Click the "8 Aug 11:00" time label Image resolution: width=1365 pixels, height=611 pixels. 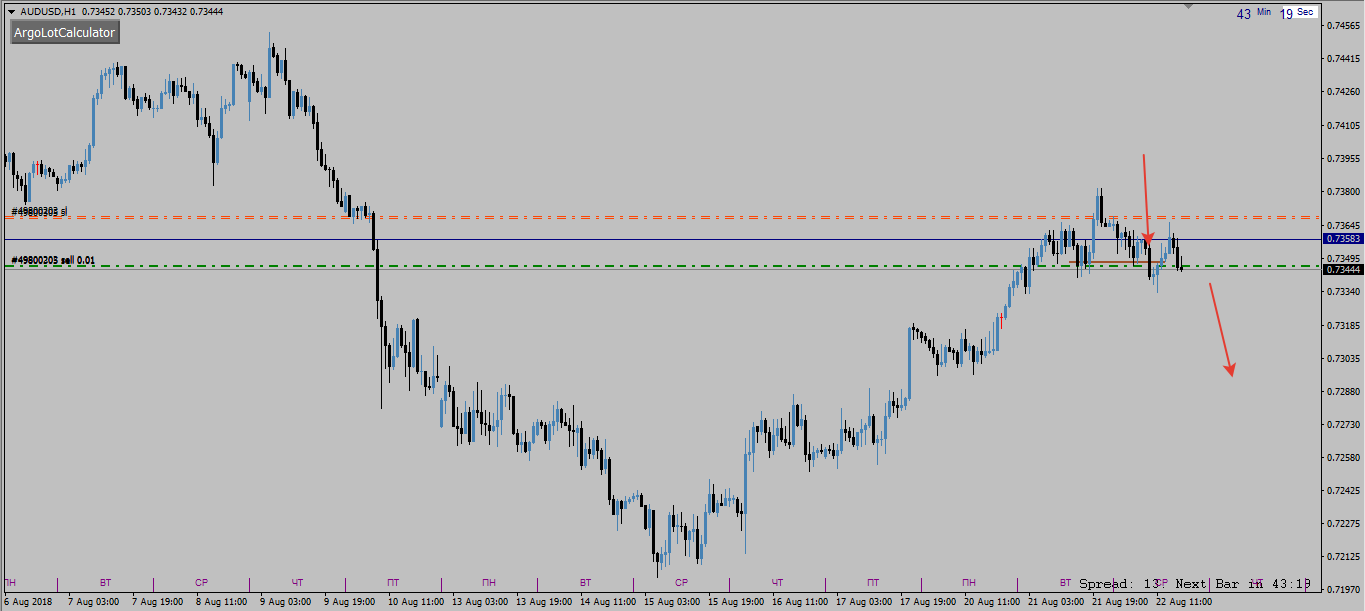[x=221, y=602]
